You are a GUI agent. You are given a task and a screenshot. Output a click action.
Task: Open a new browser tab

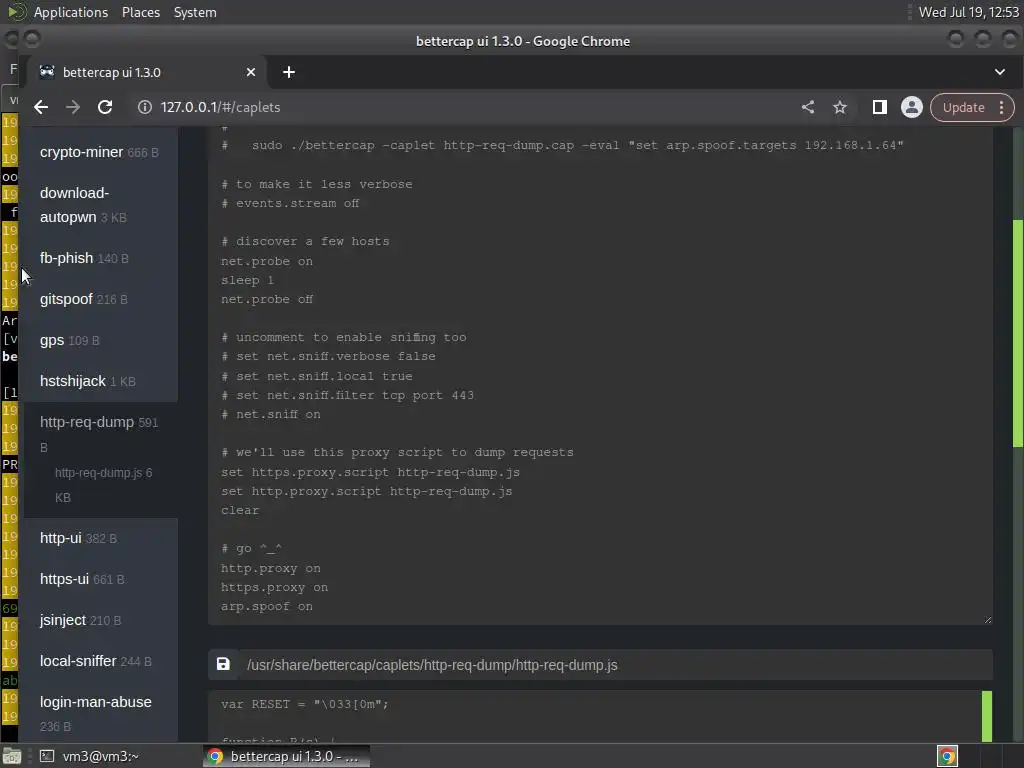(x=289, y=72)
